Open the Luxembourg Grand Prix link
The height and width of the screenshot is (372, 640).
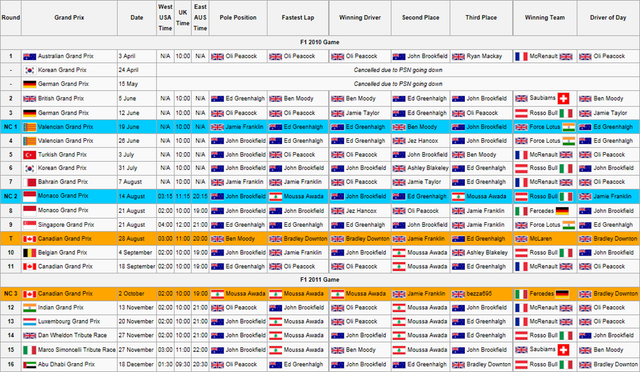click(x=69, y=321)
